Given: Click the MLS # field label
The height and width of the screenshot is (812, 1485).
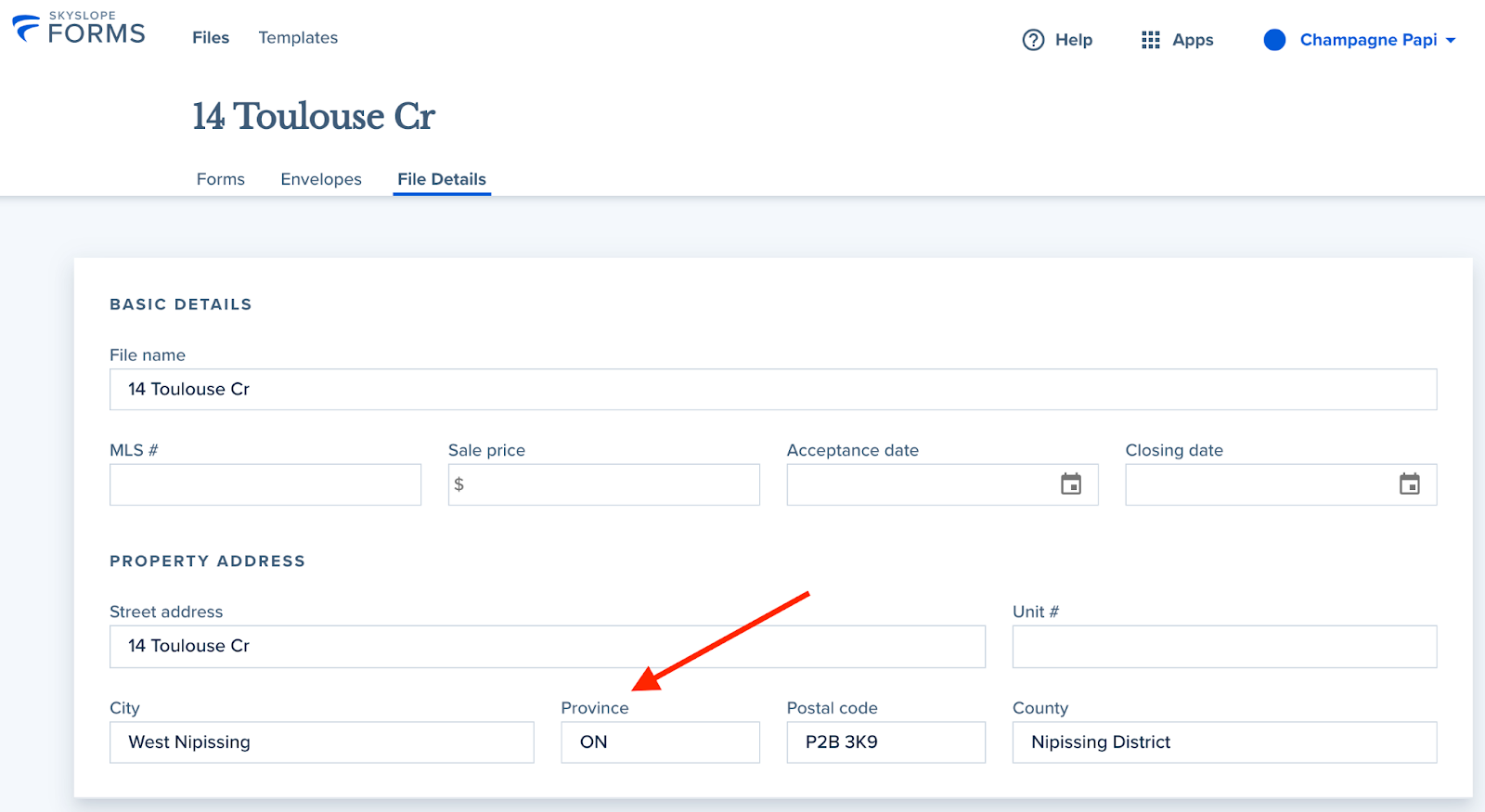Looking at the screenshot, I should (x=134, y=450).
